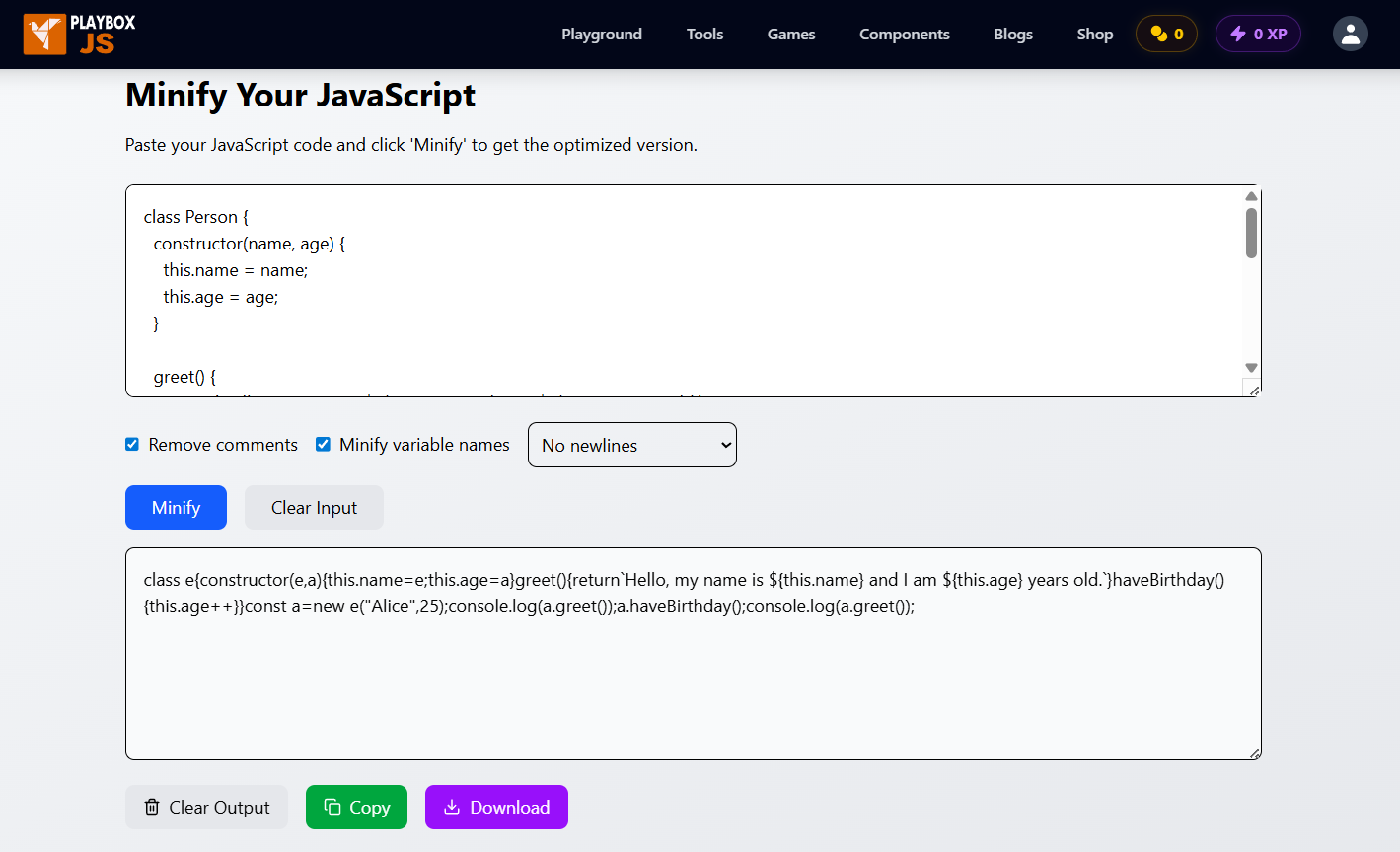Click the scrollbar up arrow on input area
This screenshot has width=1400, height=852.
1250,195
